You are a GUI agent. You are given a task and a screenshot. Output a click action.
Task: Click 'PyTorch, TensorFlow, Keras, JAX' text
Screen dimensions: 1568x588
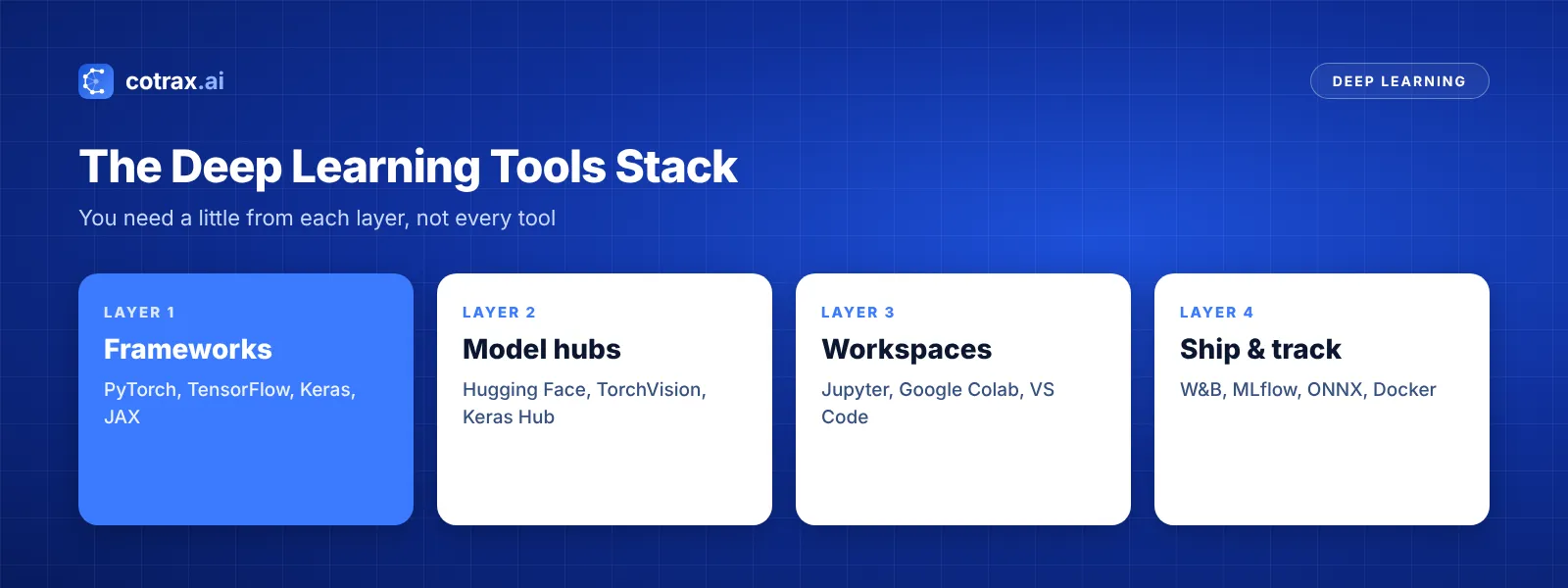[x=229, y=403]
